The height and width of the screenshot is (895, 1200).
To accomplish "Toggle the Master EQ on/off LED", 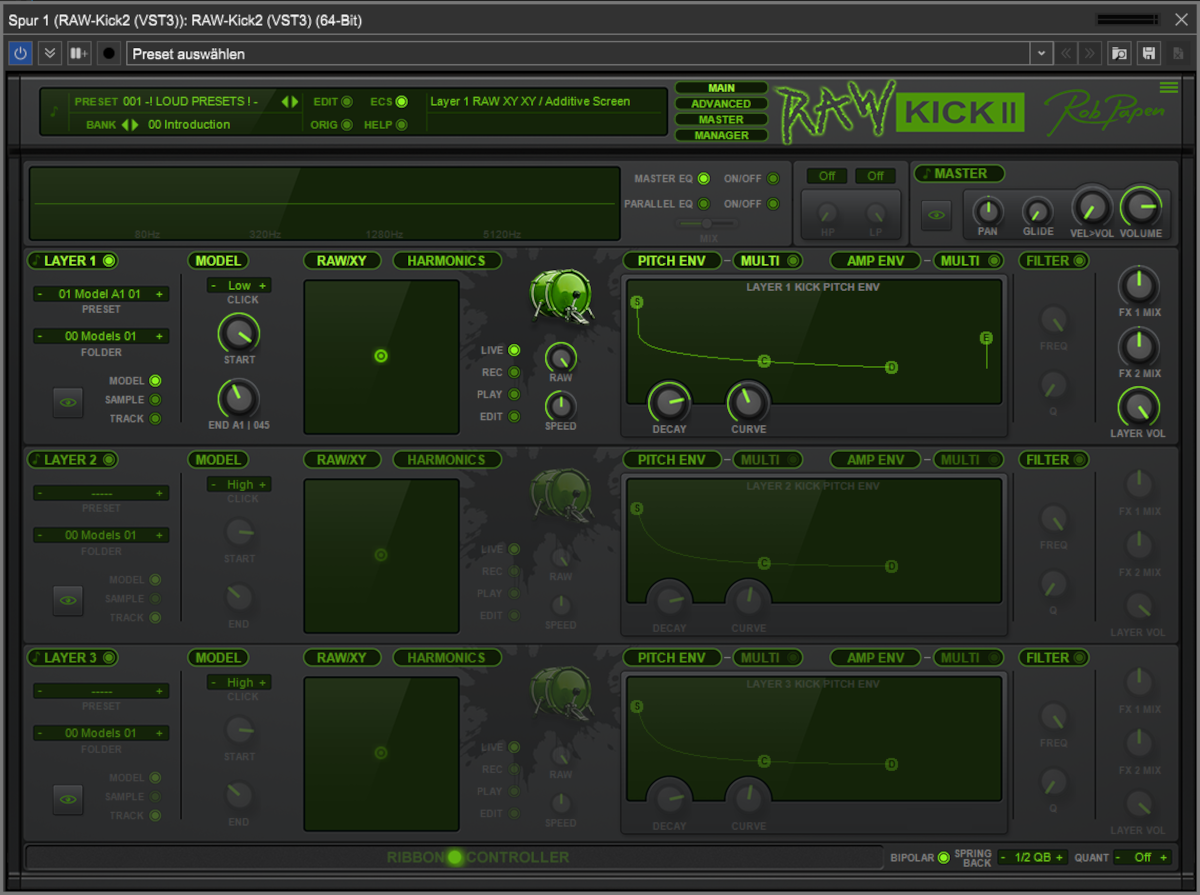I will (772, 179).
